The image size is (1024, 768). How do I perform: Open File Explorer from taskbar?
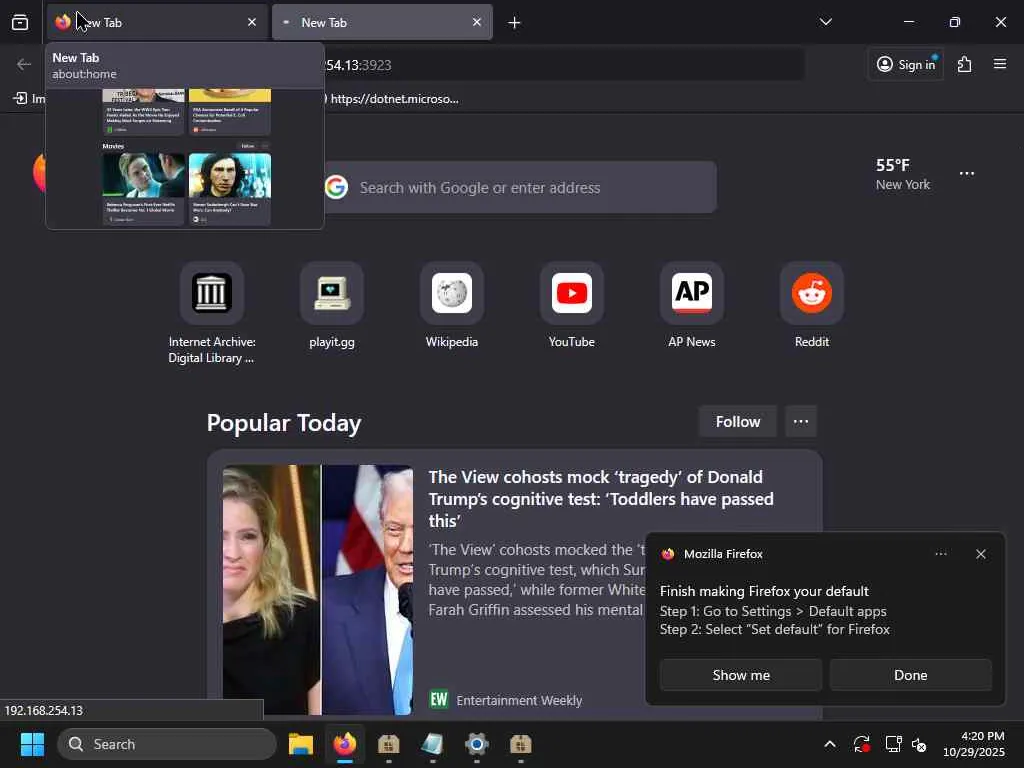(x=300, y=744)
